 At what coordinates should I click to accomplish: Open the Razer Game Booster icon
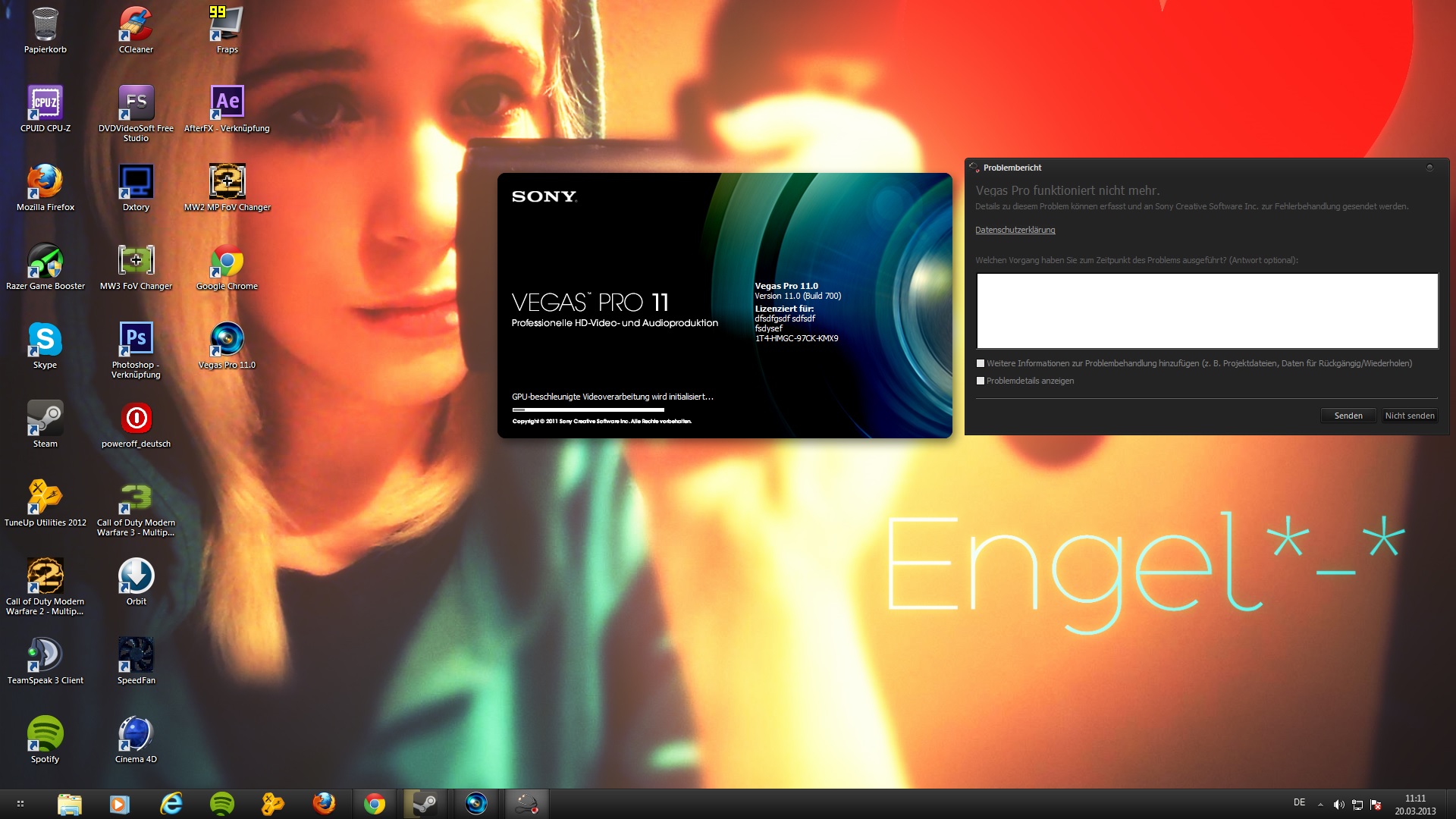coord(45,262)
